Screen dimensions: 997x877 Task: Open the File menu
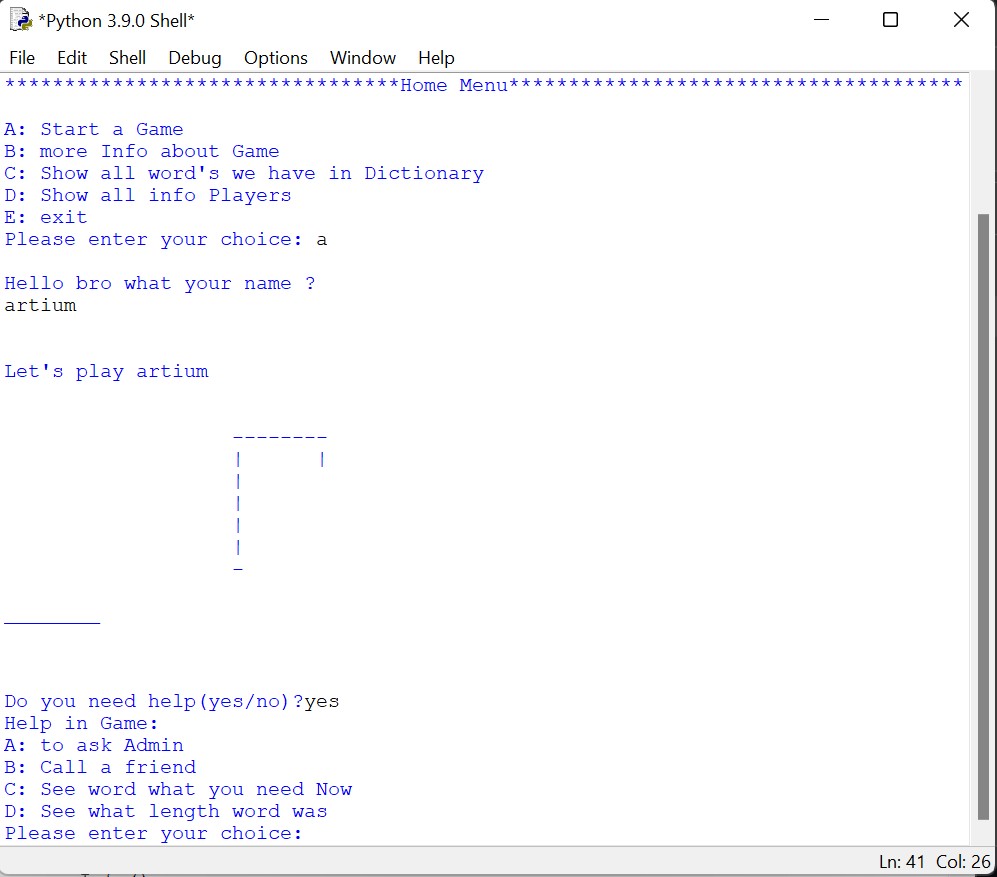(22, 57)
